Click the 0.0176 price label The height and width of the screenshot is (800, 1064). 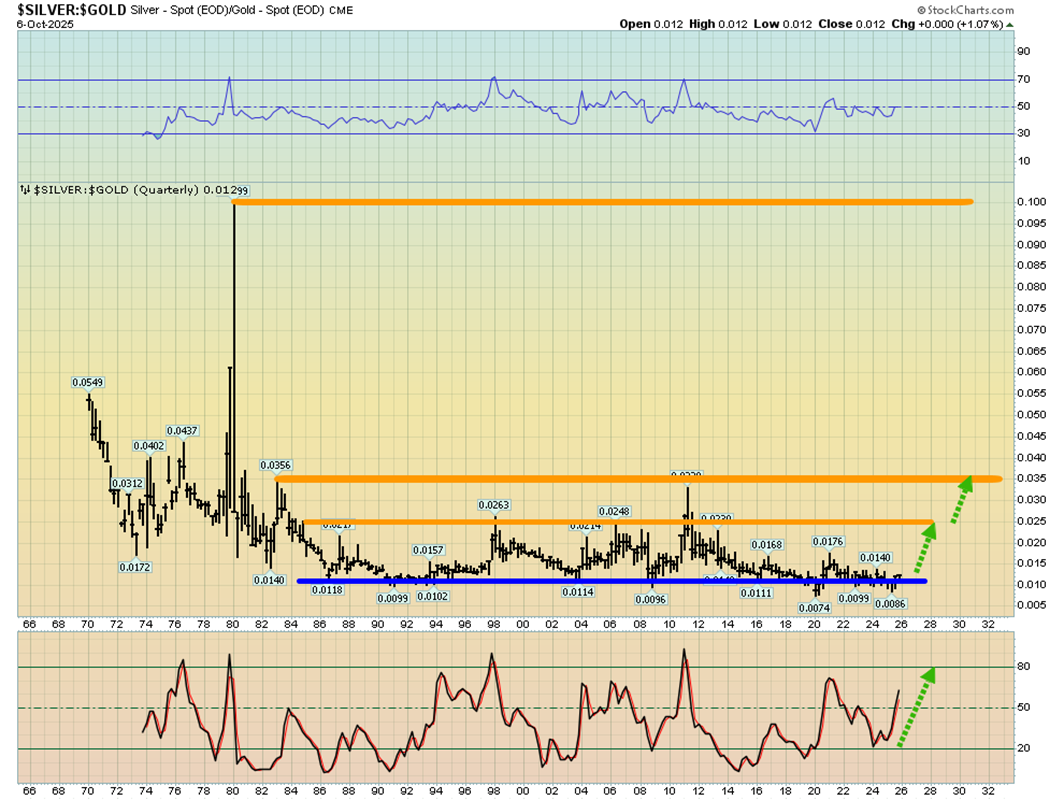pos(828,541)
